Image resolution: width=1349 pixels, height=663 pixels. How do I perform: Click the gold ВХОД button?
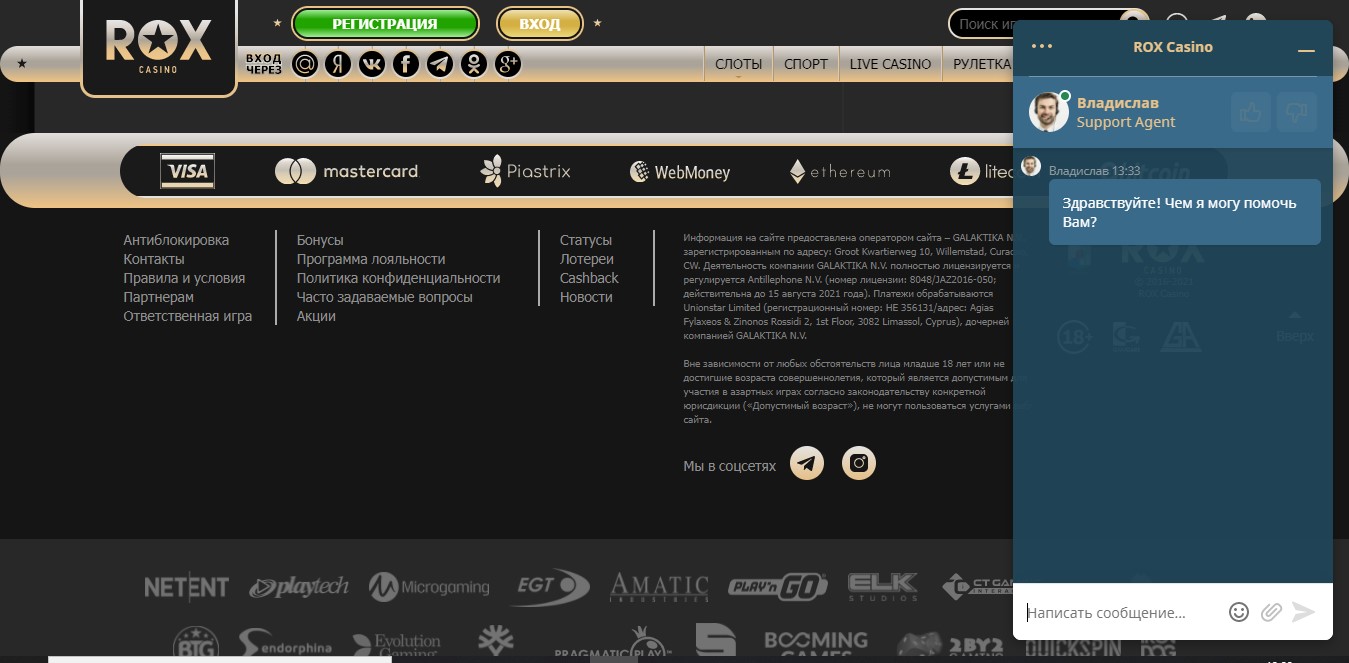pyautogui.click(x=540, y=24)
